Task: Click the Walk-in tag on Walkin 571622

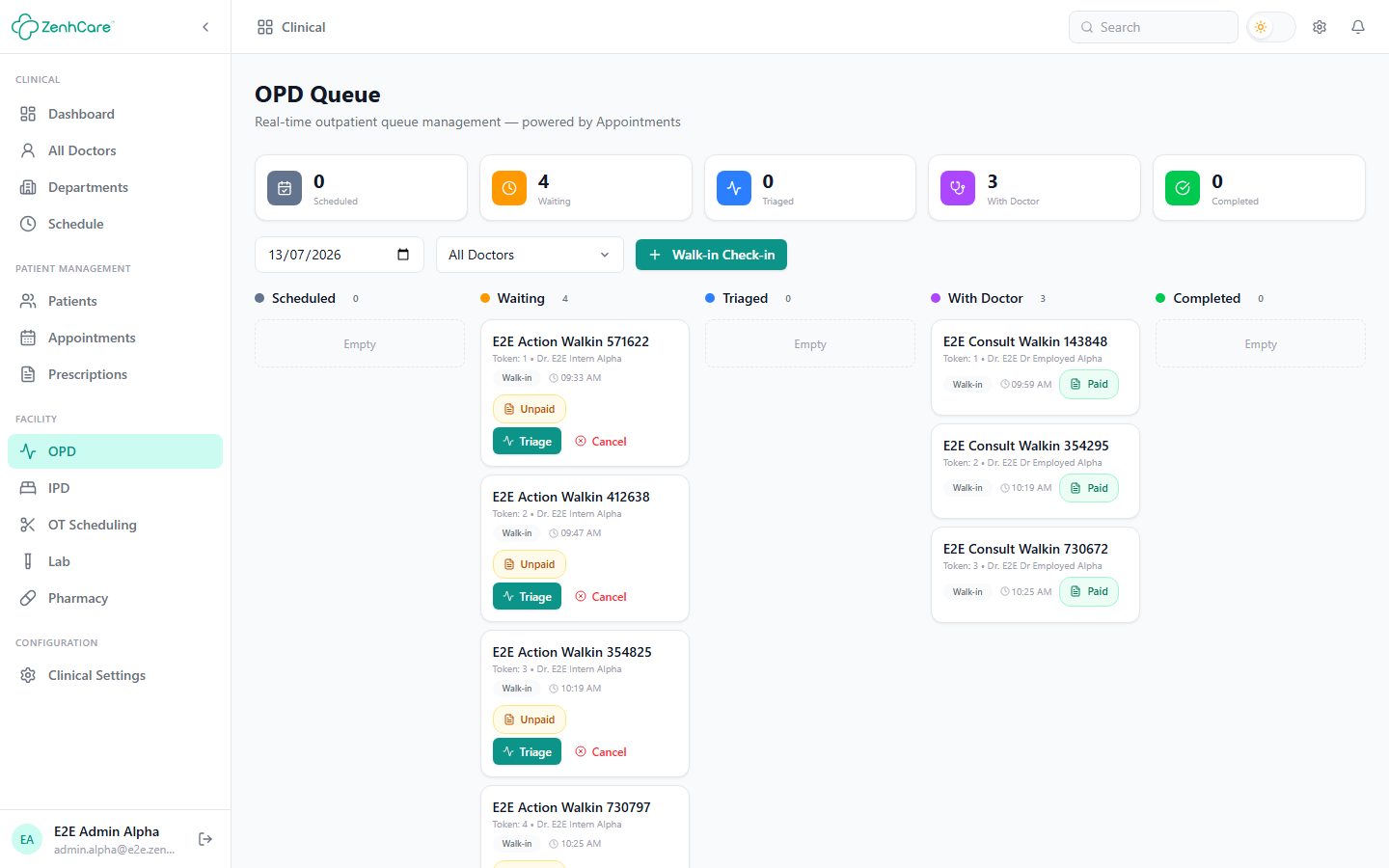Action: [x=517, y=378]
